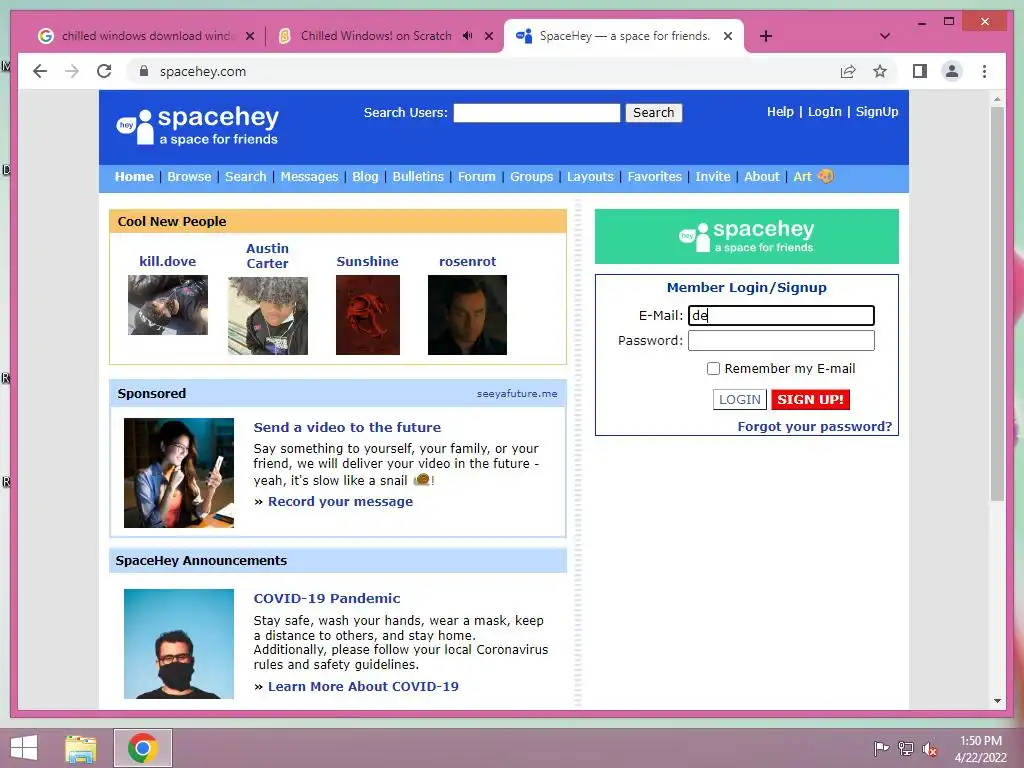1024x768 pixels.
Task: Click the Action Center flag tray icon
Action: [x=881, y=748]
